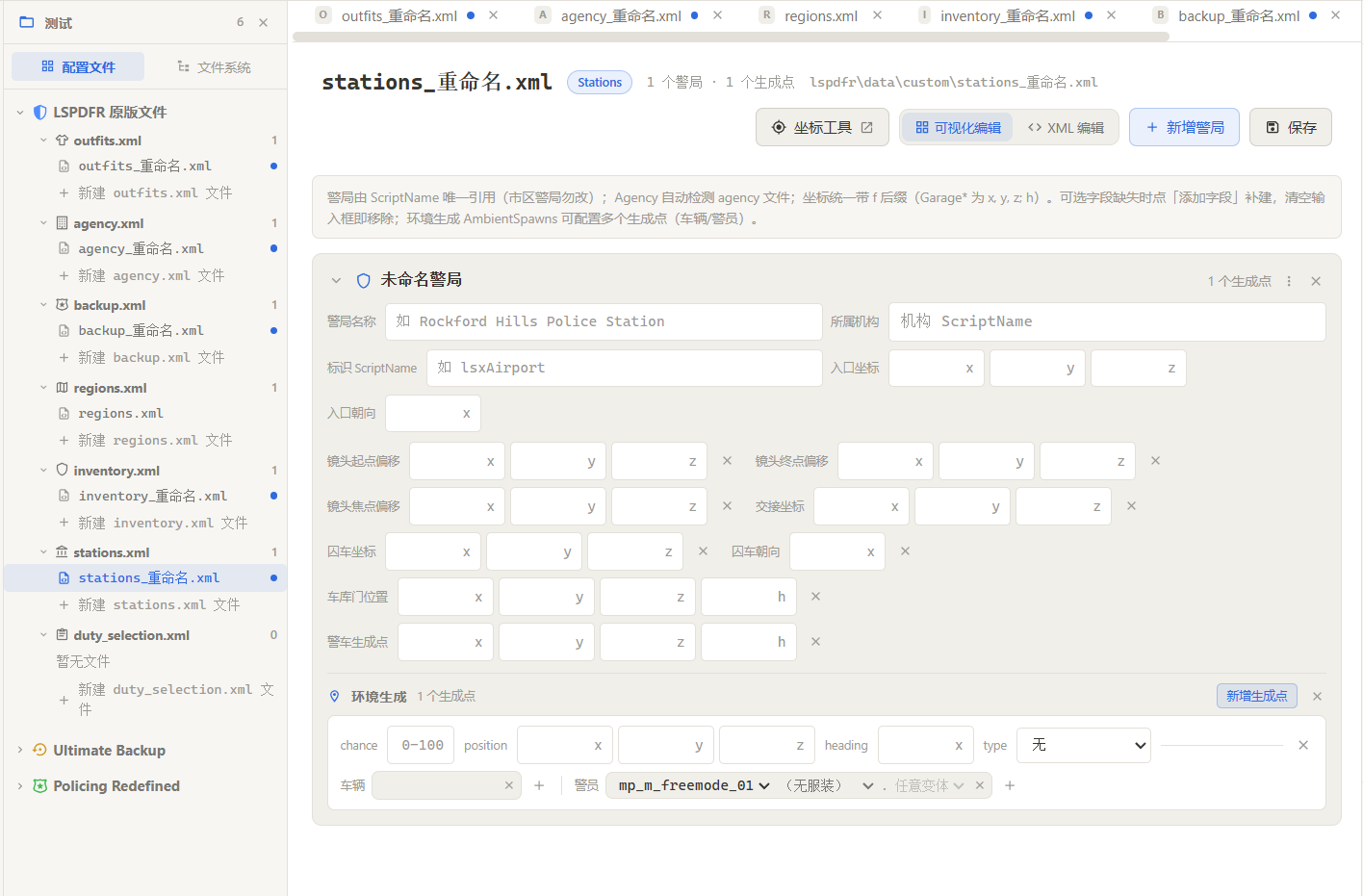Image resolution: width=1363 pixels, height=896 pixels.
Task: Collapse the inventory.xml tree node
Action: pyautogui.click(x=43, y=471)
